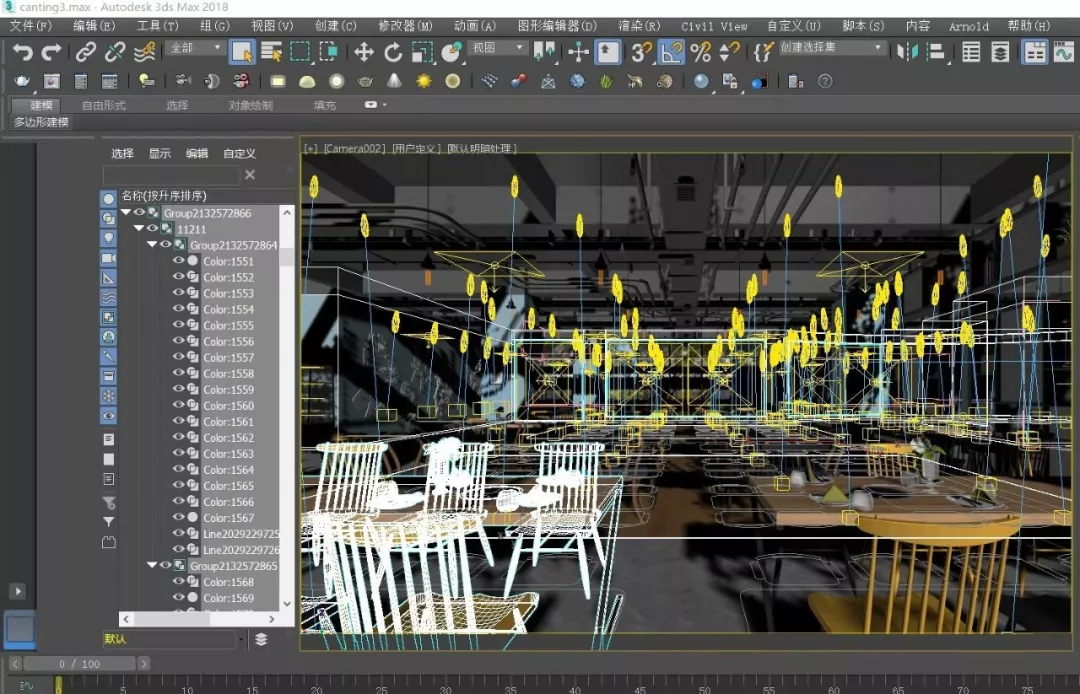Toggle the Display Cameras filter in Scene Explorer
This screenshot has height=694, width=1080.
(108, 258)
